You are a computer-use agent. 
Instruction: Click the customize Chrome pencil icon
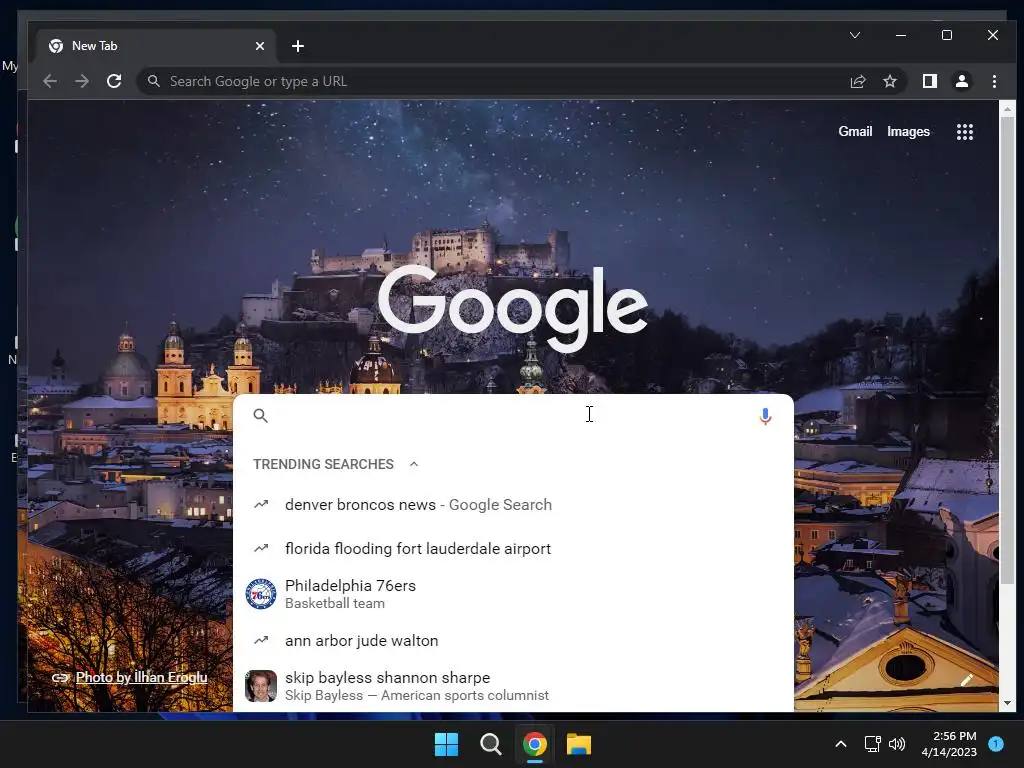point(967,680)
